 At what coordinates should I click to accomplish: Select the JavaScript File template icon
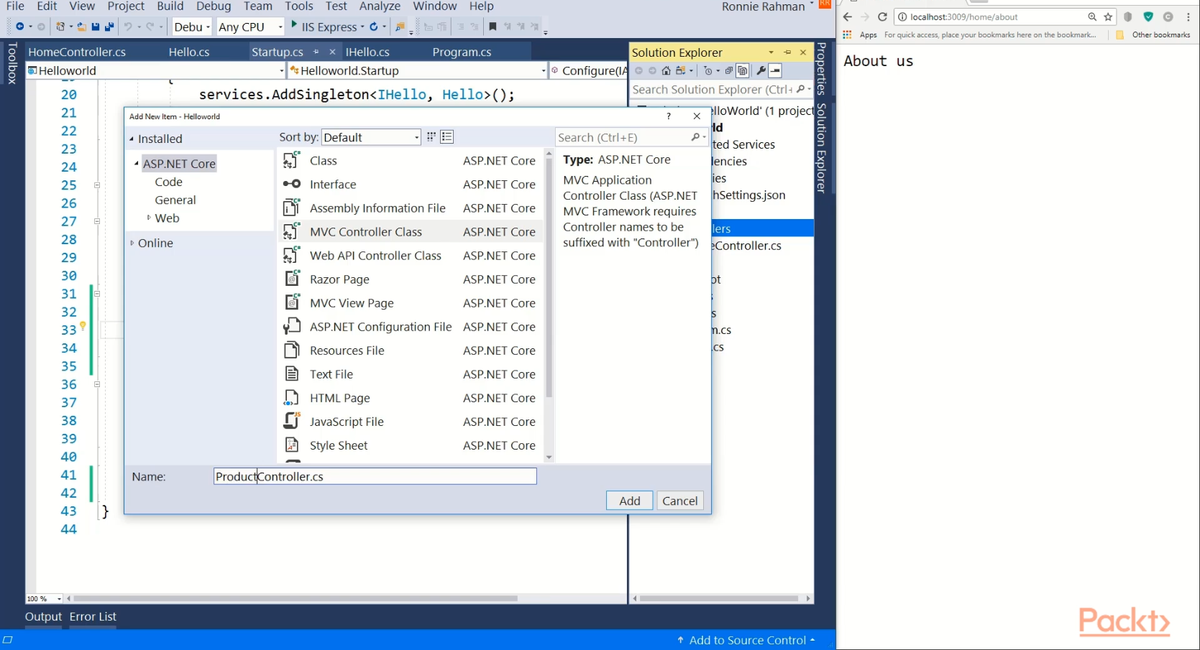click(291, 421)
